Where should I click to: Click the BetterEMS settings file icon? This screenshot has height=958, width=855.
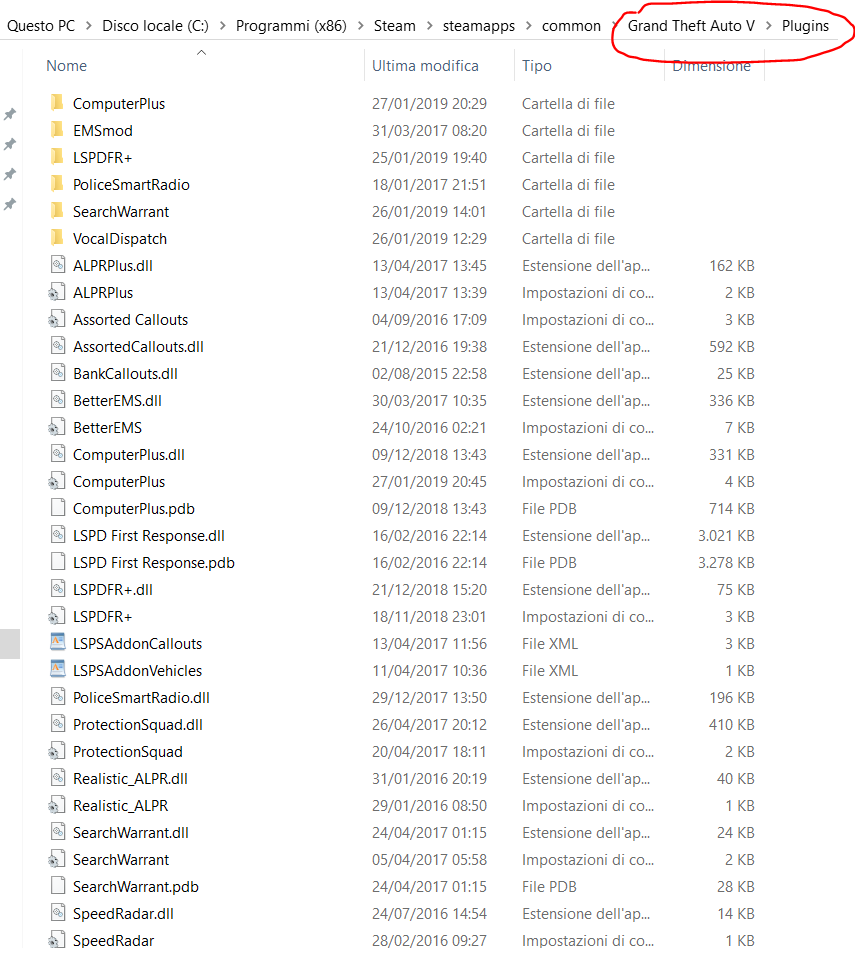56,427
